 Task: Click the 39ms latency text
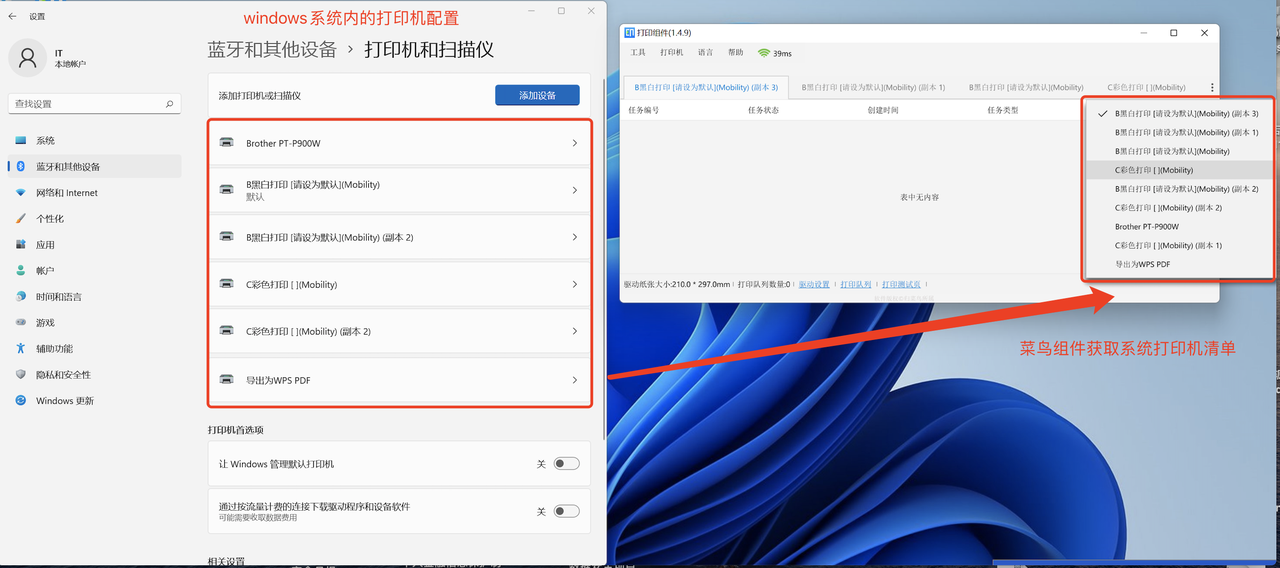(783, 54)
